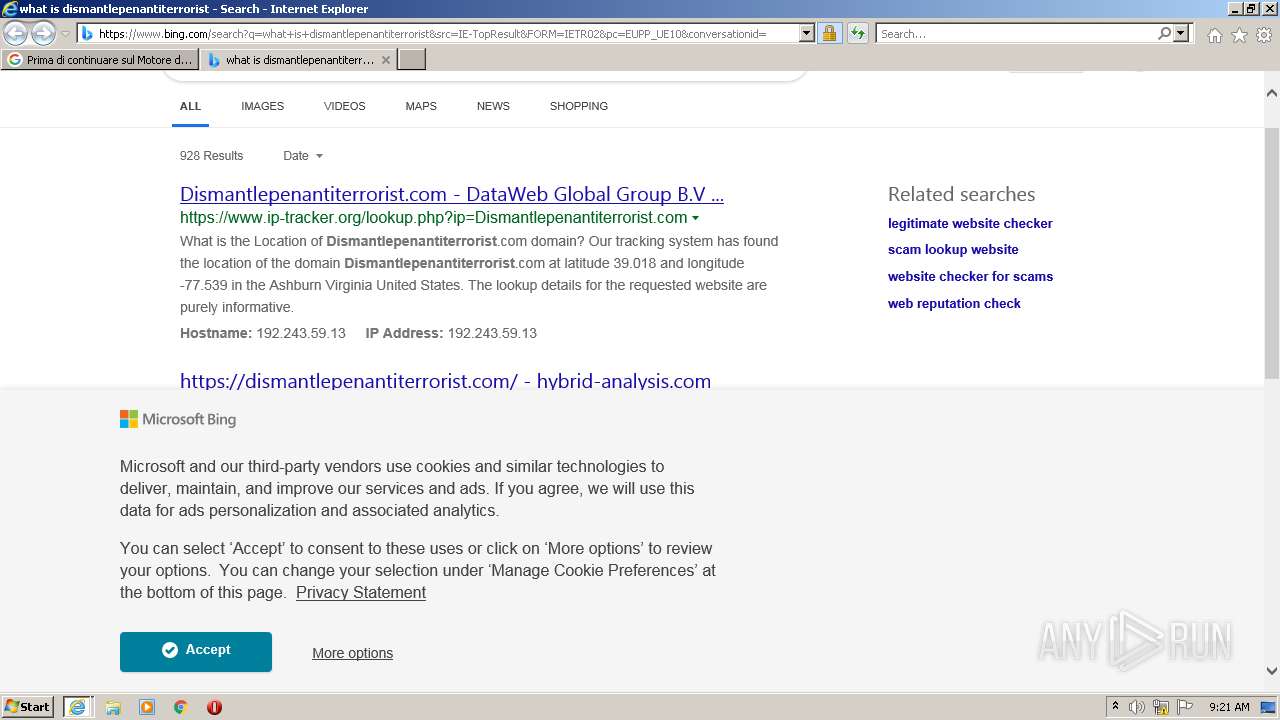Screen dimensions: 1280x720
Task: Open Windows Explorer folder taskbar icon
Action: pos(113,707)
